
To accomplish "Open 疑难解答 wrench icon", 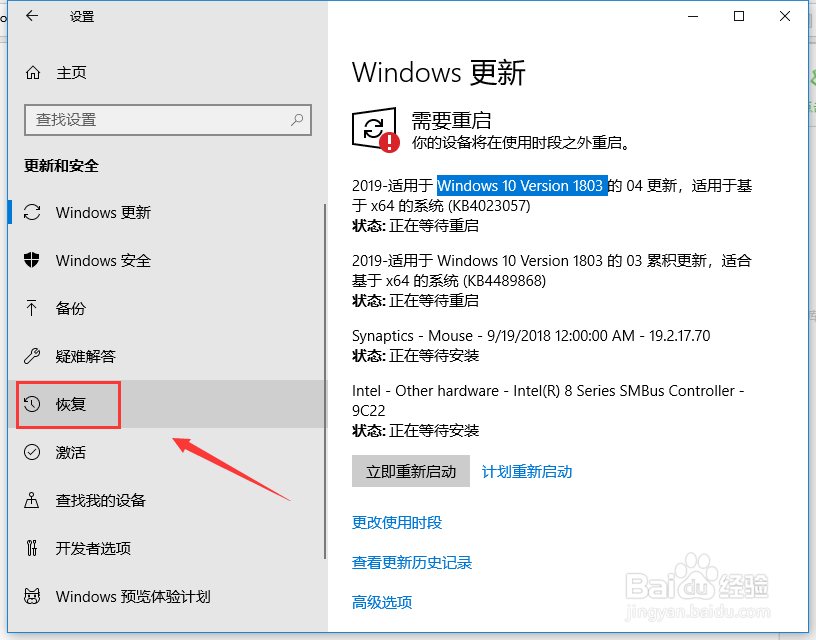I will pyautogui.click(x=32, y=356).
